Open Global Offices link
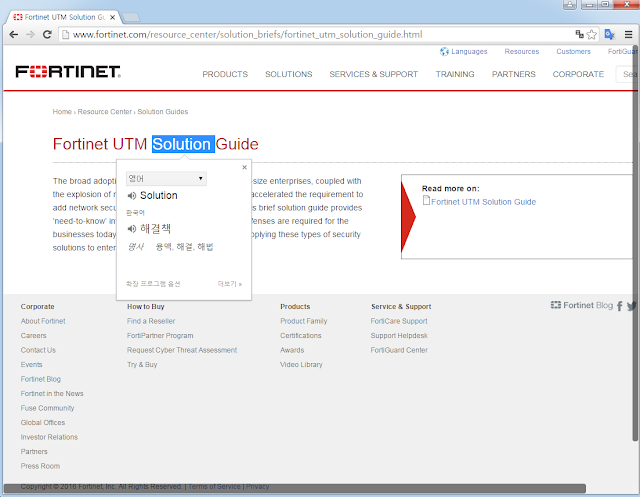 point(43,423)
